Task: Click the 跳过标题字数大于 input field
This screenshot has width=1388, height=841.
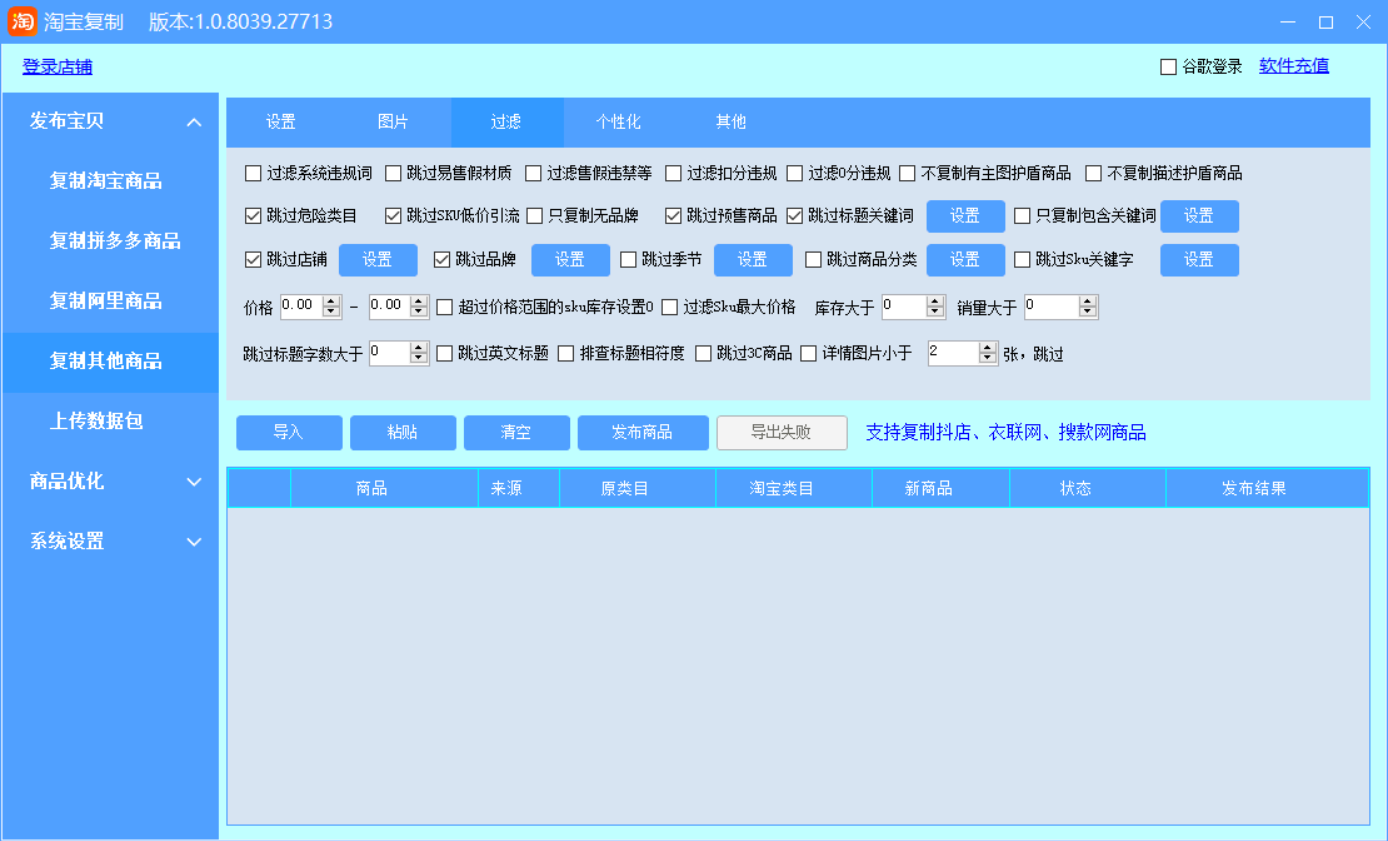Action: [389, 353]
